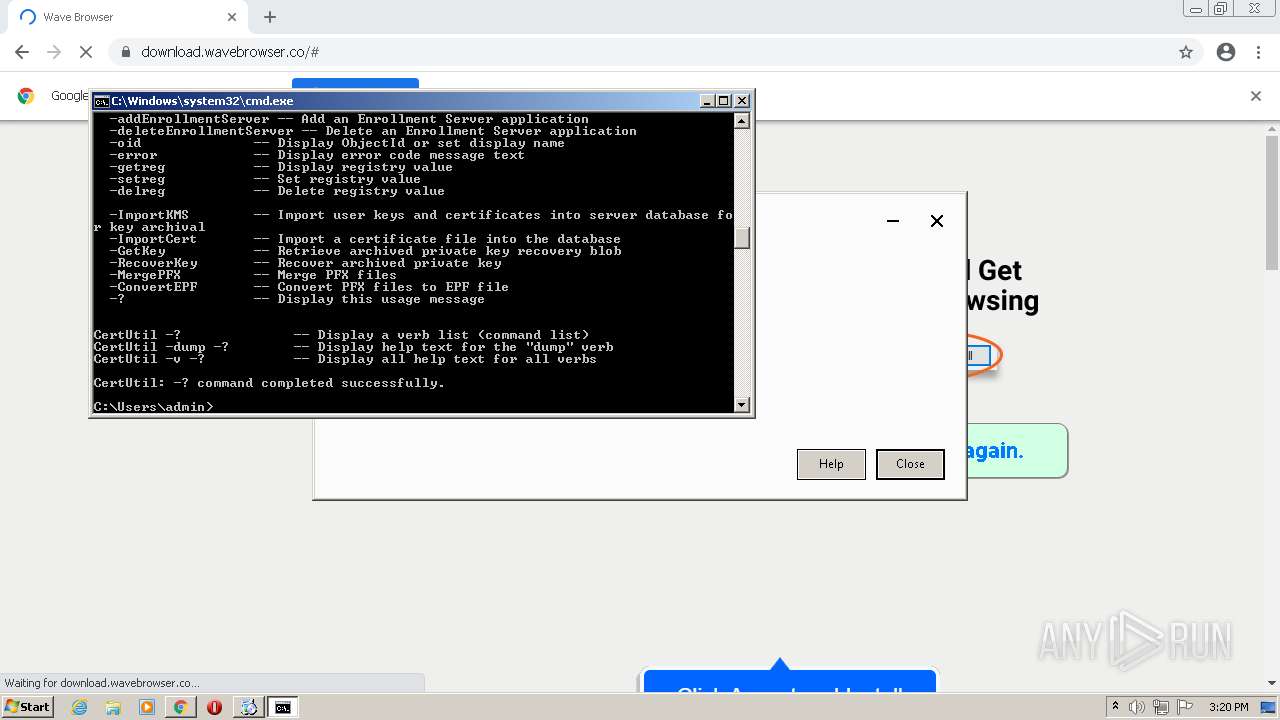This screenshot has width=1280, height=720.
Task: Minimize the Chrome window
Action: 1195,9
